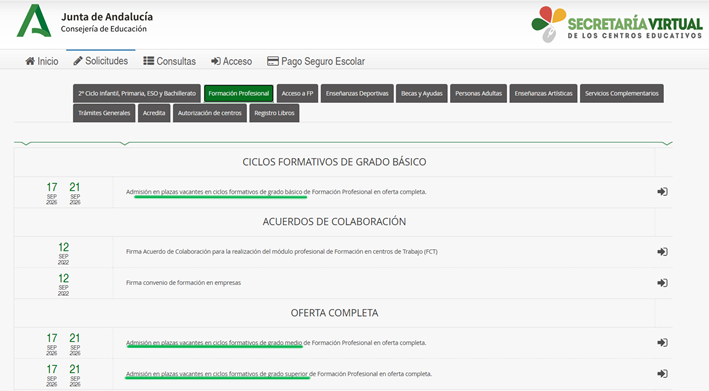Screen dimensions: 709x391
Task: Select the Acredita category button
Action: tap(154, 113)
